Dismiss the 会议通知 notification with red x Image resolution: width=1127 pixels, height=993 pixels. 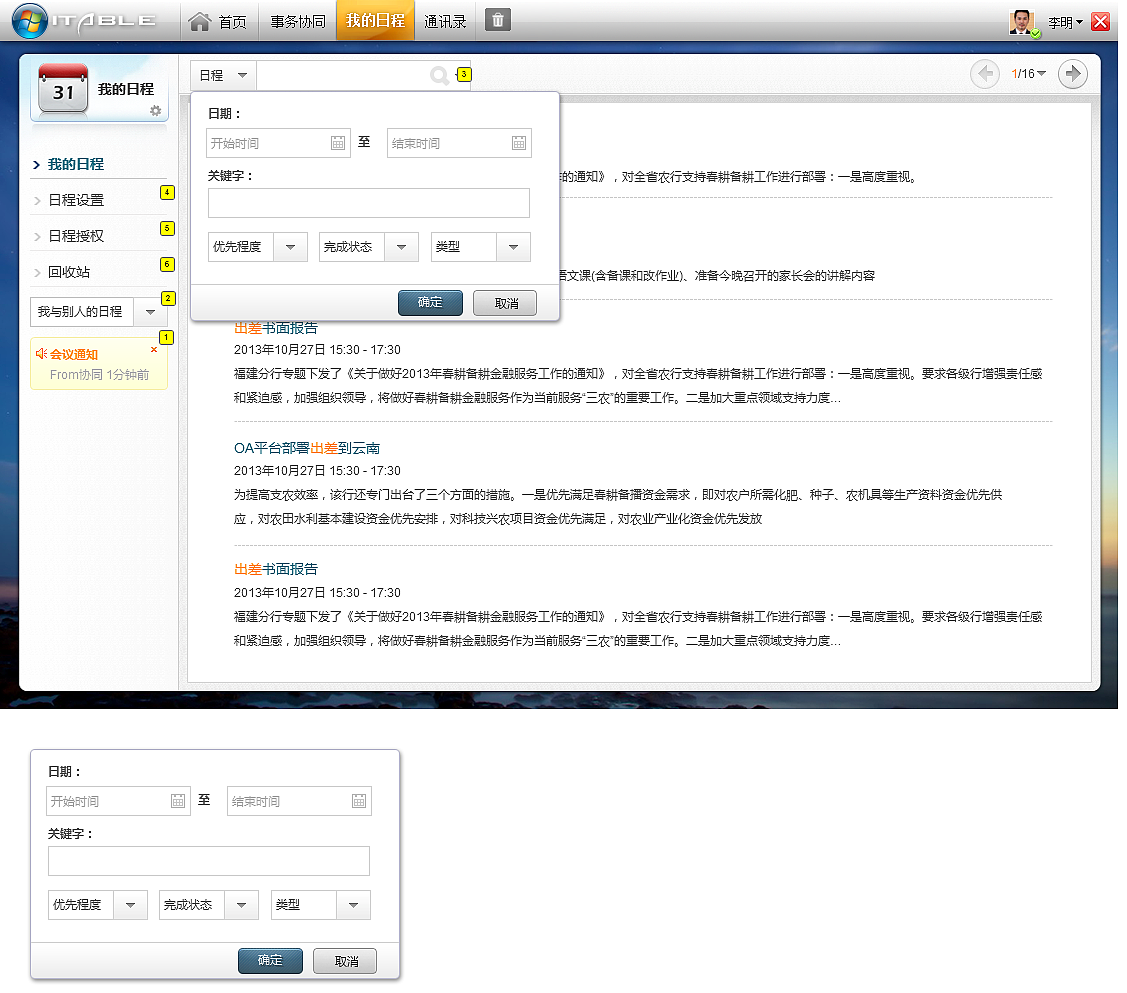(x=154, y=350)
